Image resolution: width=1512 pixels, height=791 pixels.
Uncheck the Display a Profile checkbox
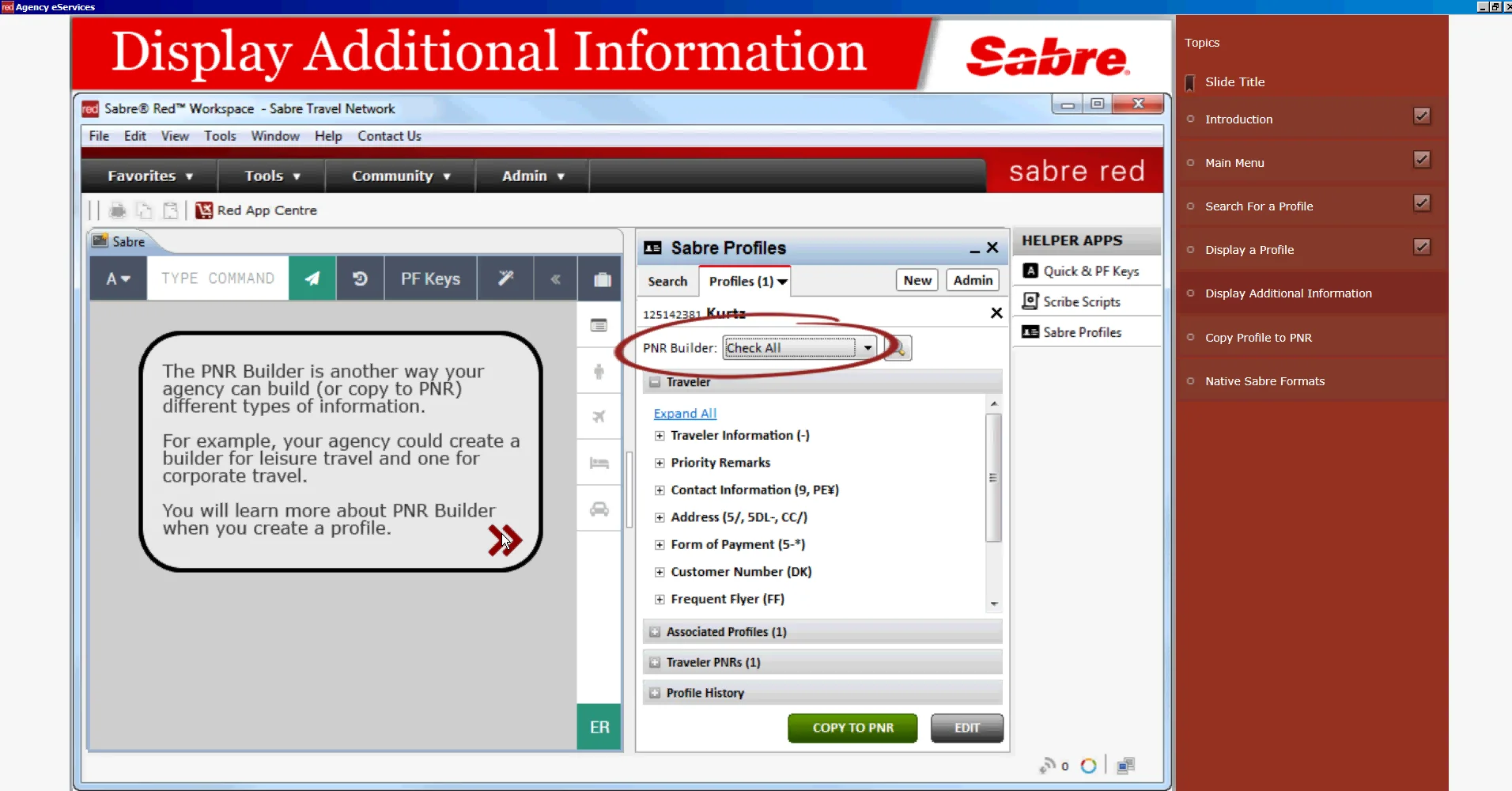coord(1422,246)
